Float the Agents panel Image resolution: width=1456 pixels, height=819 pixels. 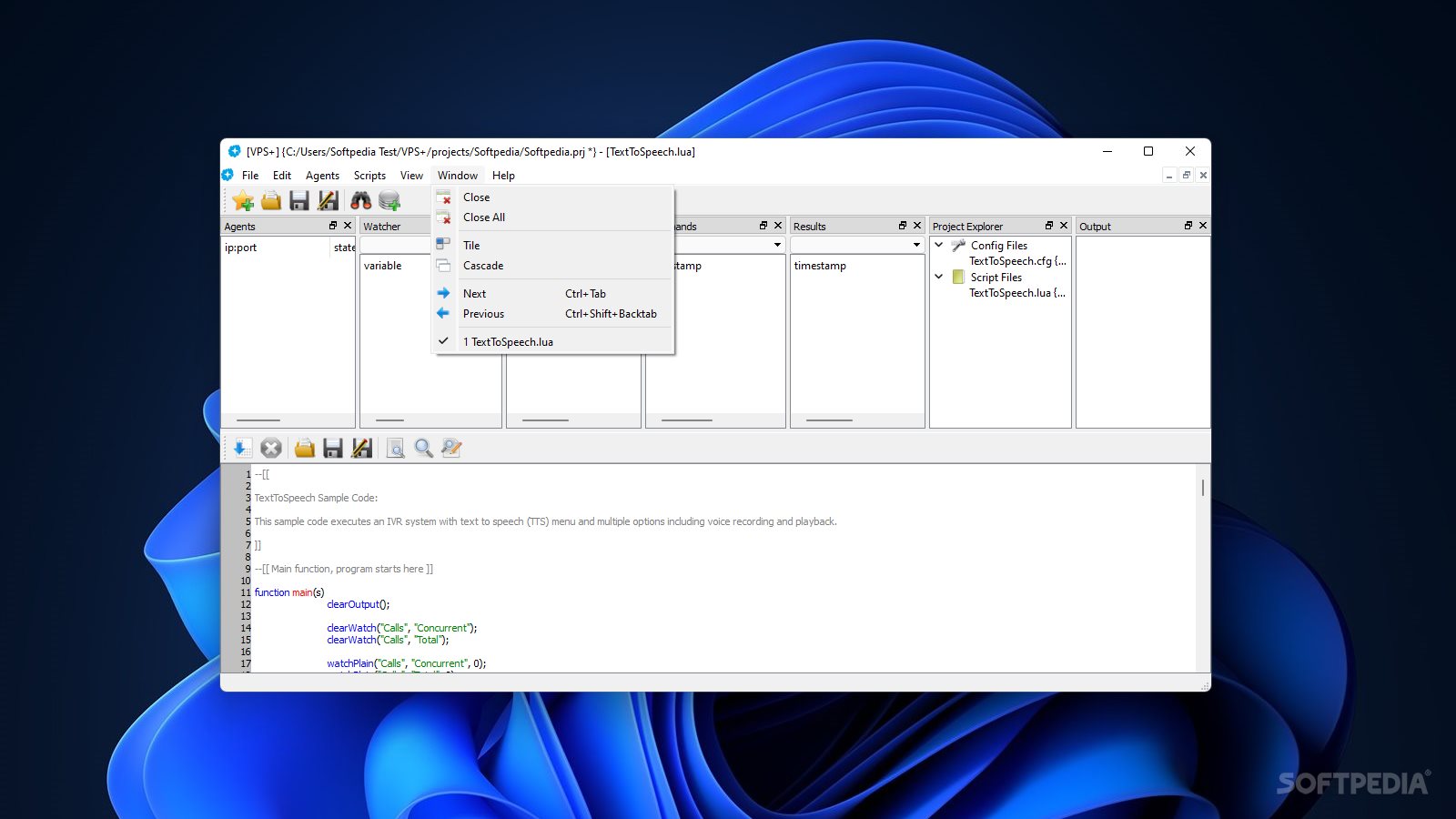pos(333,226)
